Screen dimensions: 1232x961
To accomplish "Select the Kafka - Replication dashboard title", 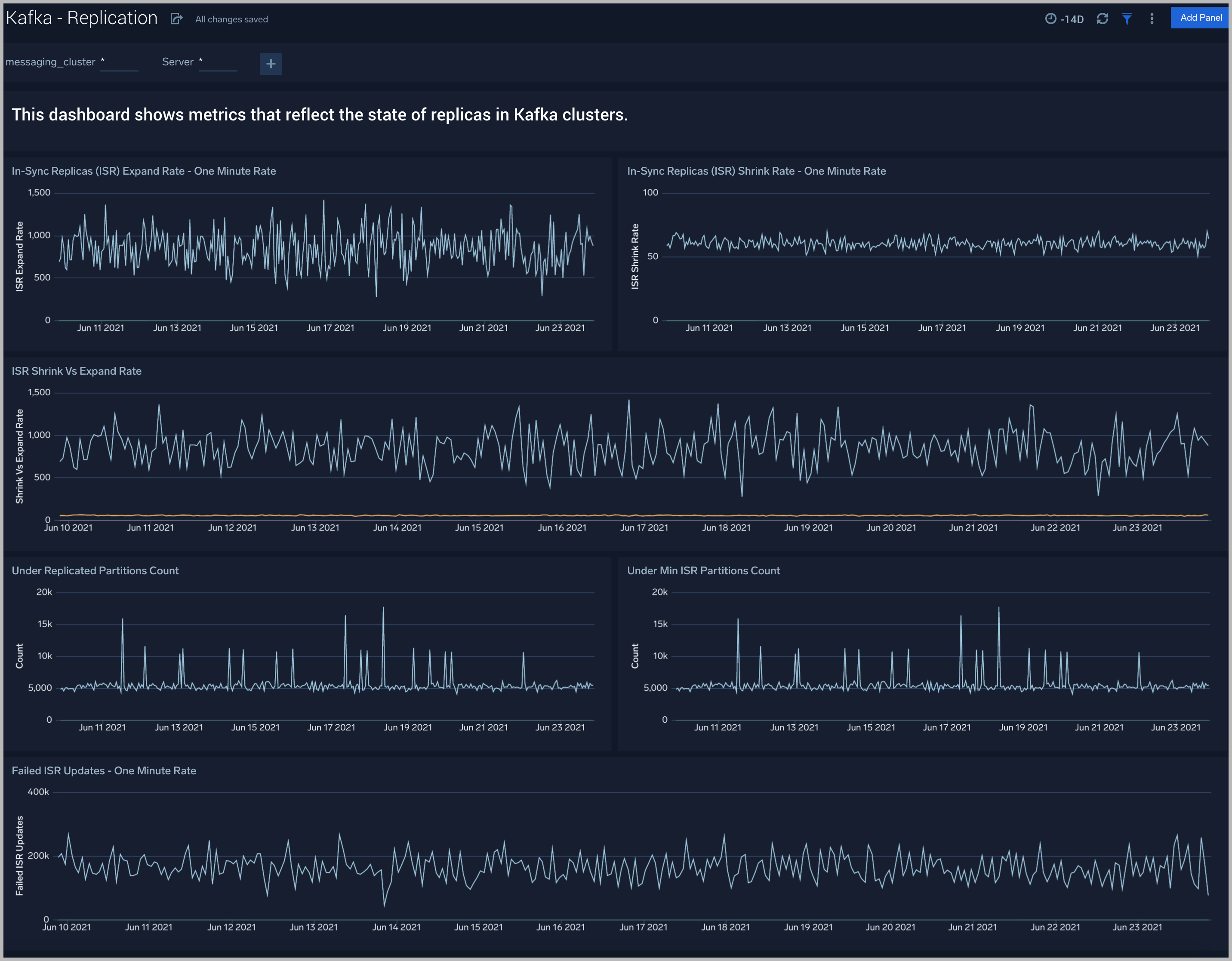I will [81, 18].
